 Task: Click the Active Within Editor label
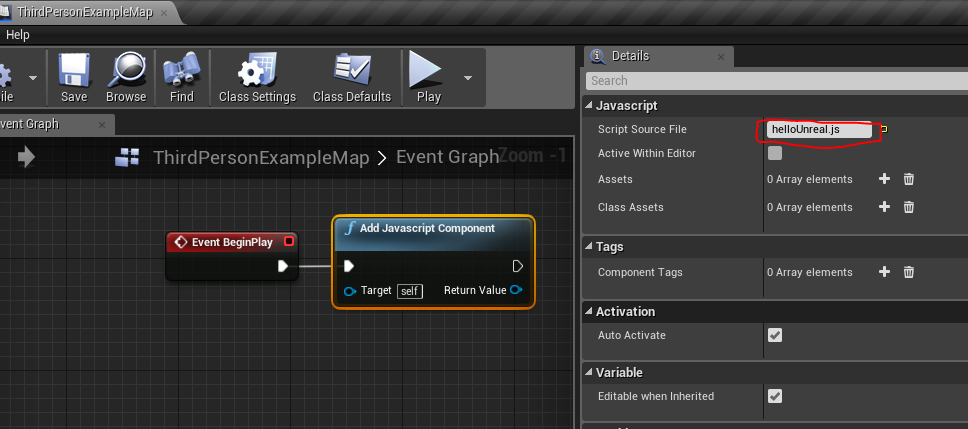pyautogui.click(x=647, y=153)
